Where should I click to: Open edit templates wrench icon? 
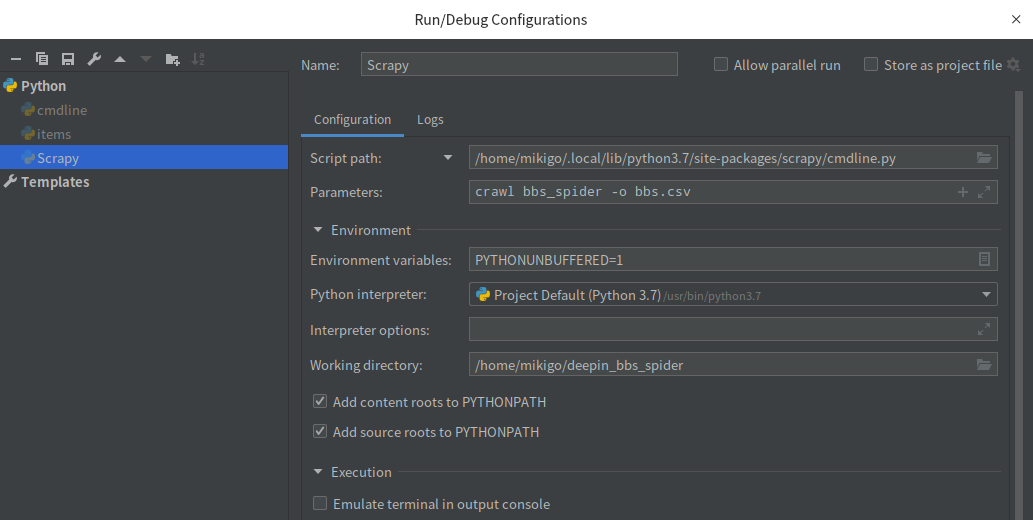pos(94,59)
